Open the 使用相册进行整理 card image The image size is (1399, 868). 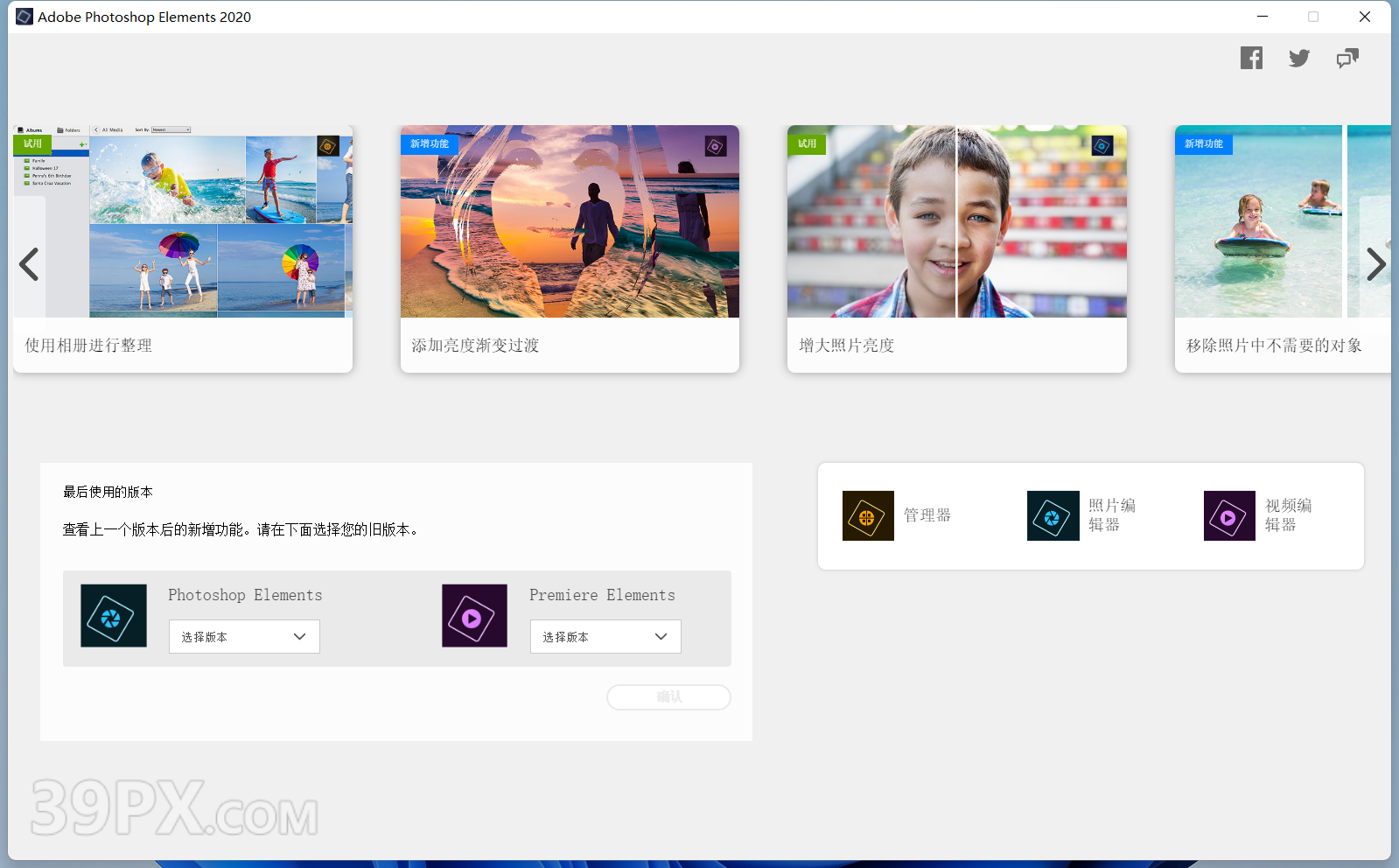click(x=183, y=221)
